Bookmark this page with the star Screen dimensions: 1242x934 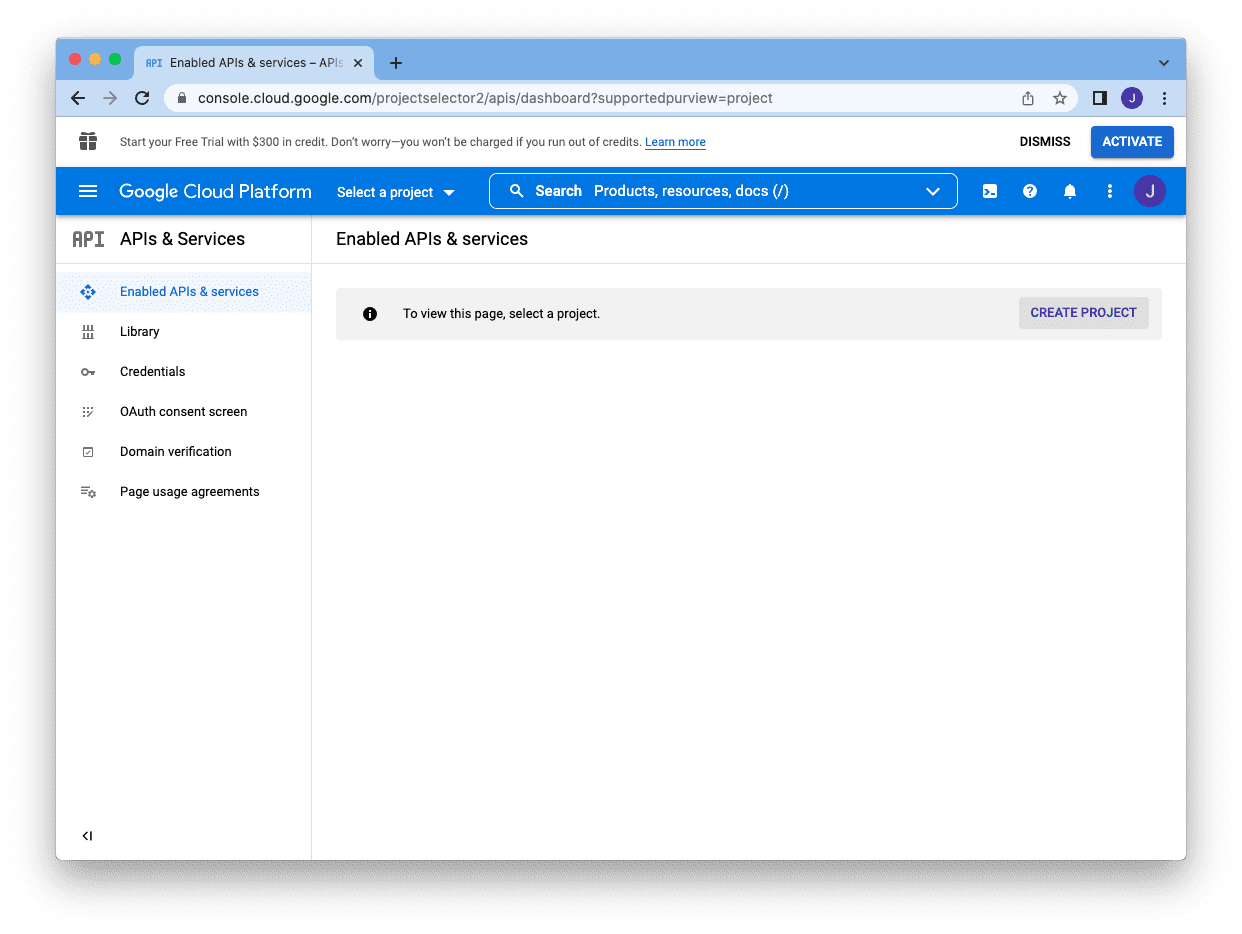point(1060,98)
